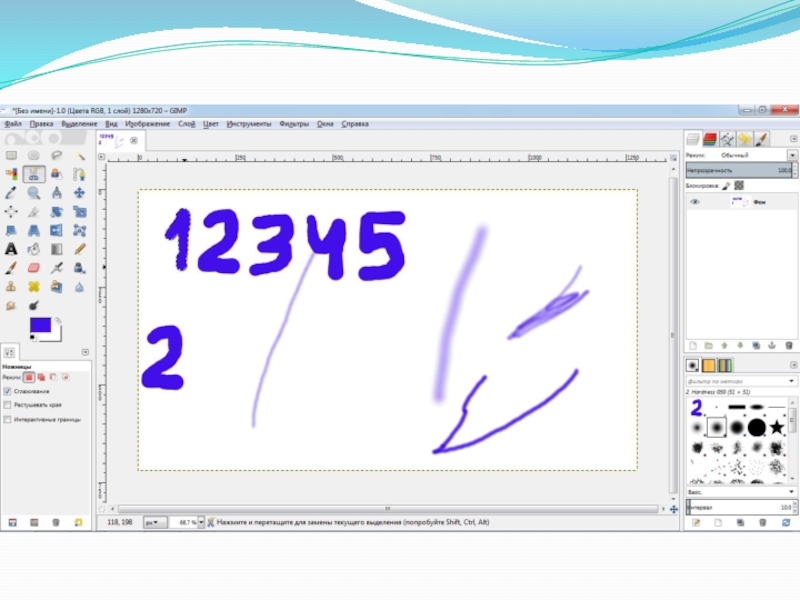800x600 pixels.
Task: Select the Crop tool
Action: point(34,212)
